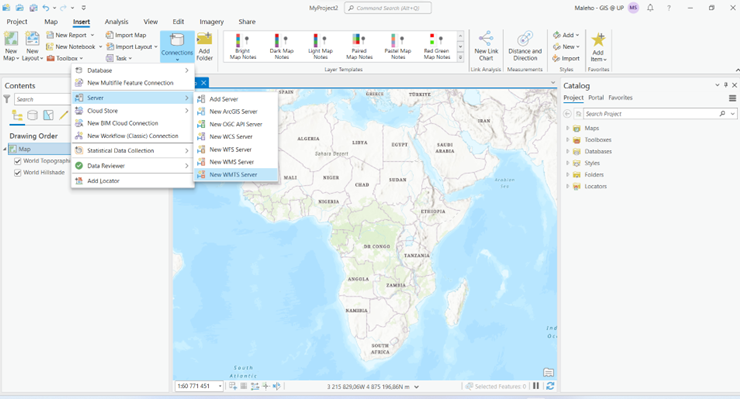Show List By Drawing Order view
The height and width of the screenshot is (399, 740).
click(17, 115)
